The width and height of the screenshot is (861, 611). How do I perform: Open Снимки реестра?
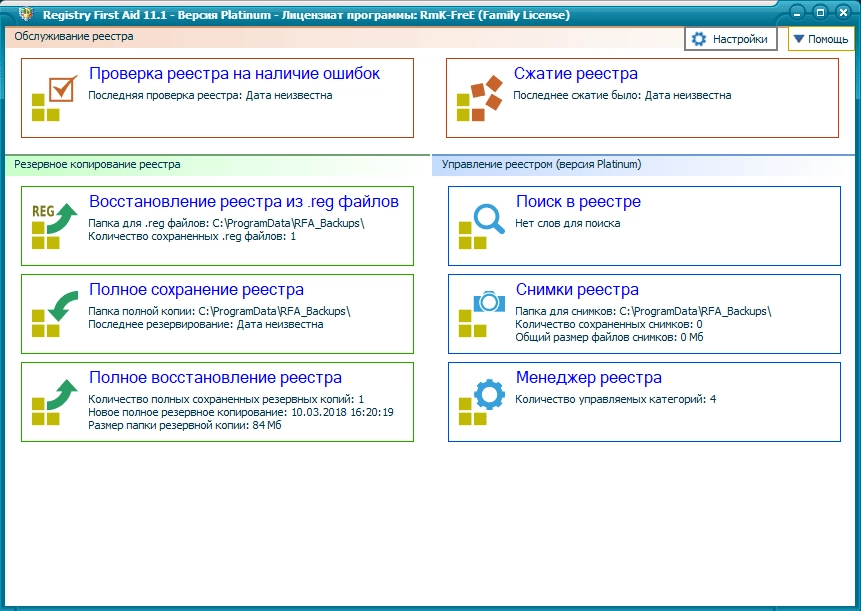(577, 289)
